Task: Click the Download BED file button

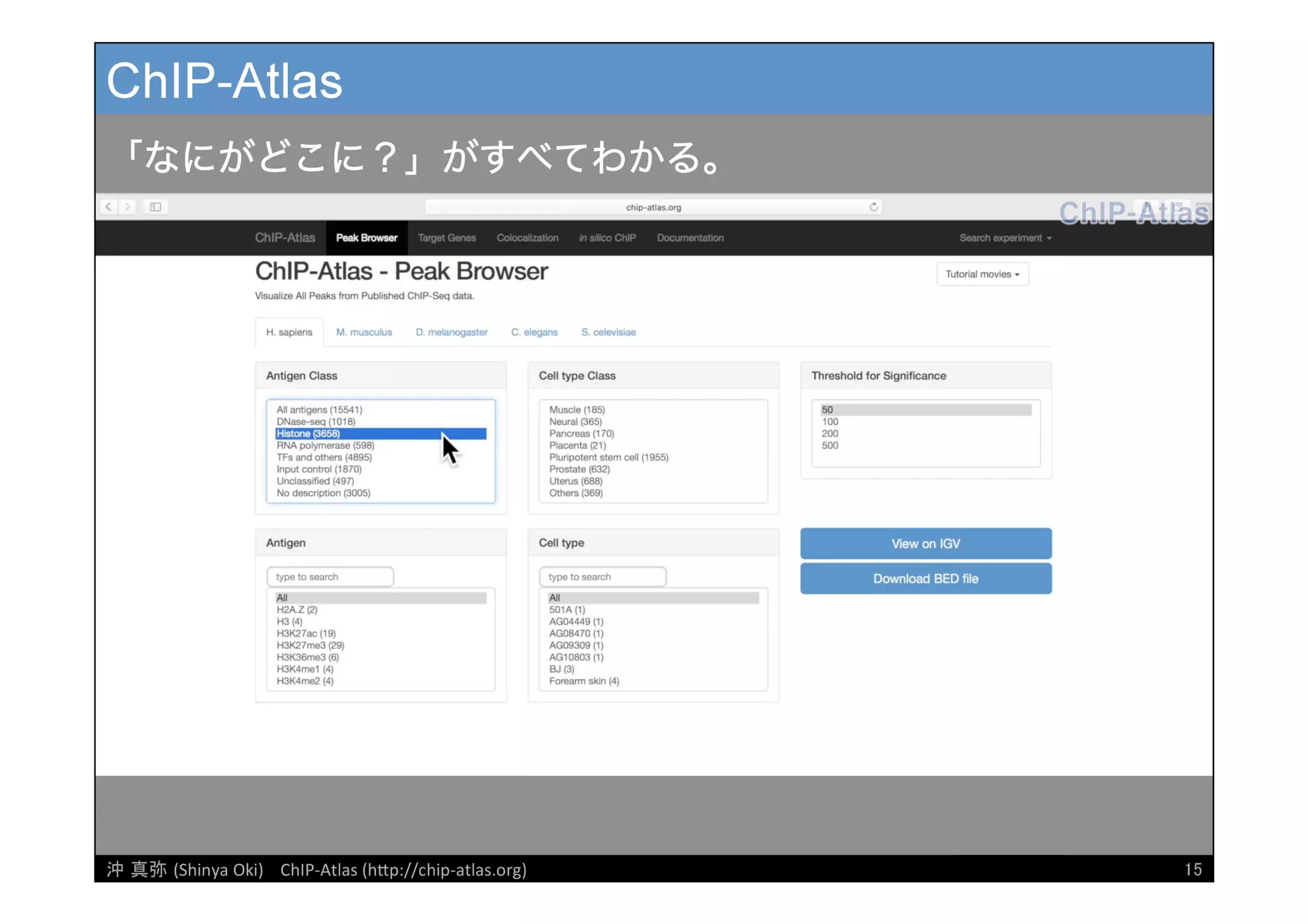Action: [926, 579]
